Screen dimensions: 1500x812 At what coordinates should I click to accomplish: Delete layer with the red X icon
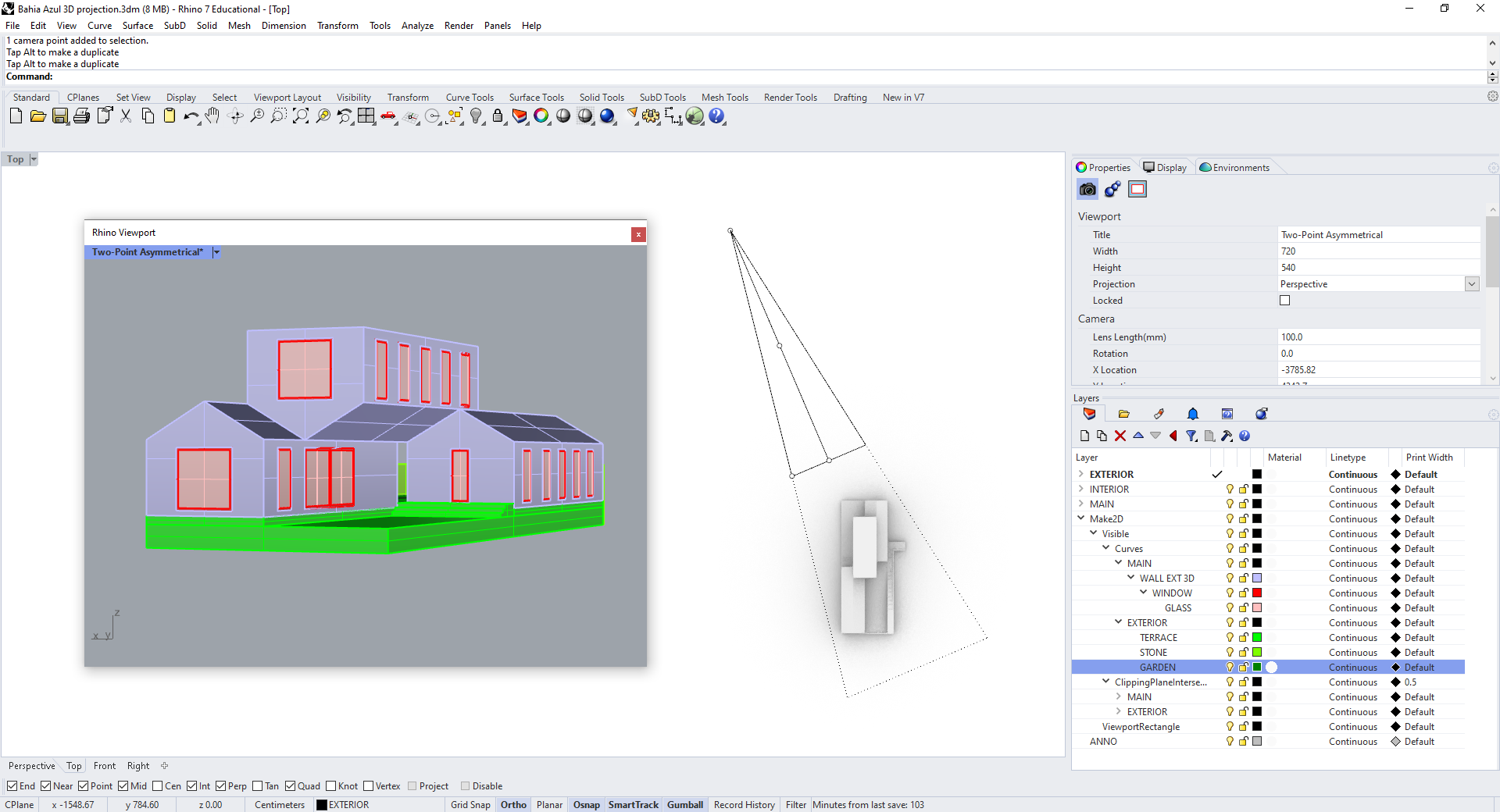coord(1120,436)
